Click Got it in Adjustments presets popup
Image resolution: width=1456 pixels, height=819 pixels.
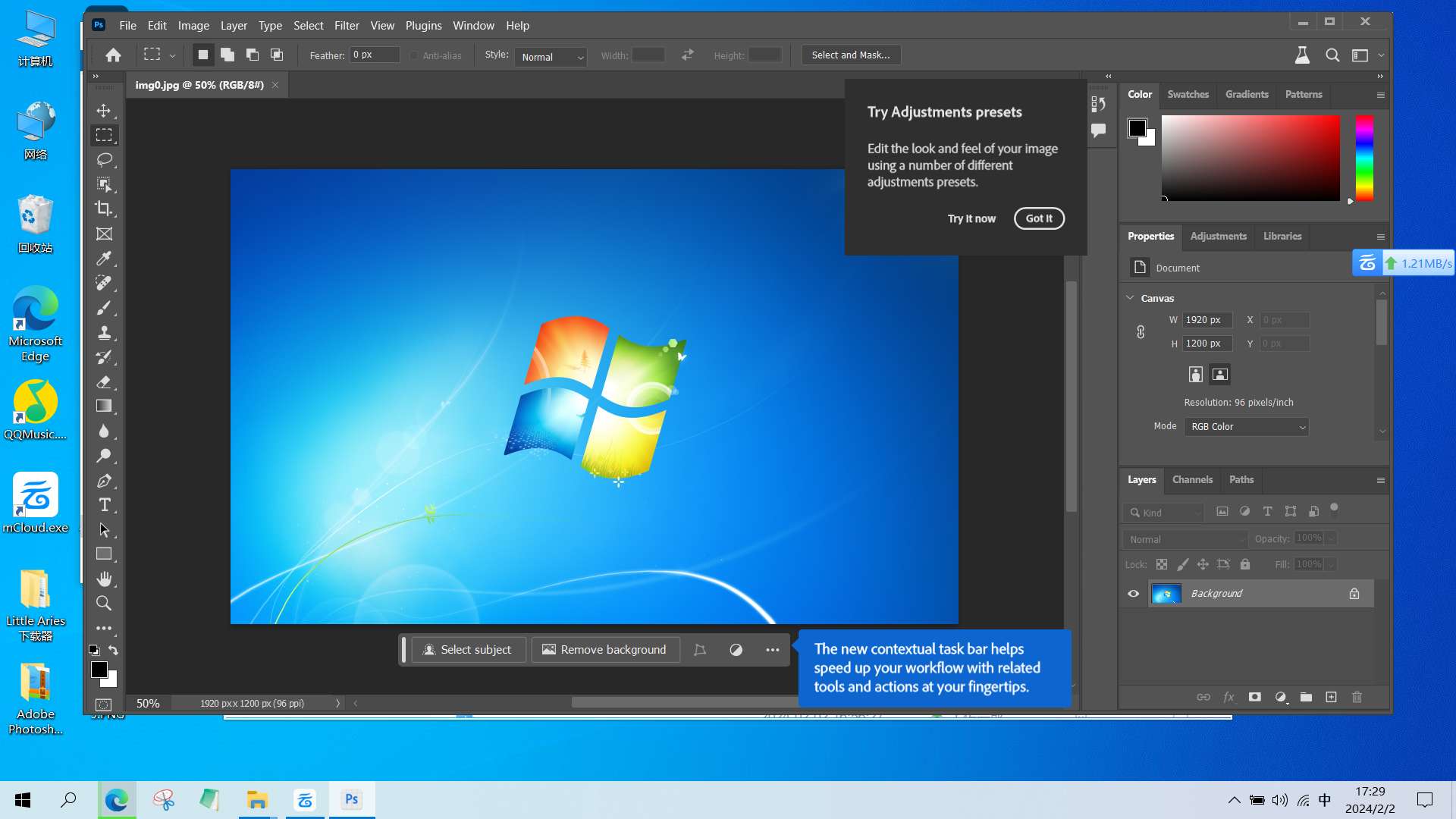tap(1039, 218)
